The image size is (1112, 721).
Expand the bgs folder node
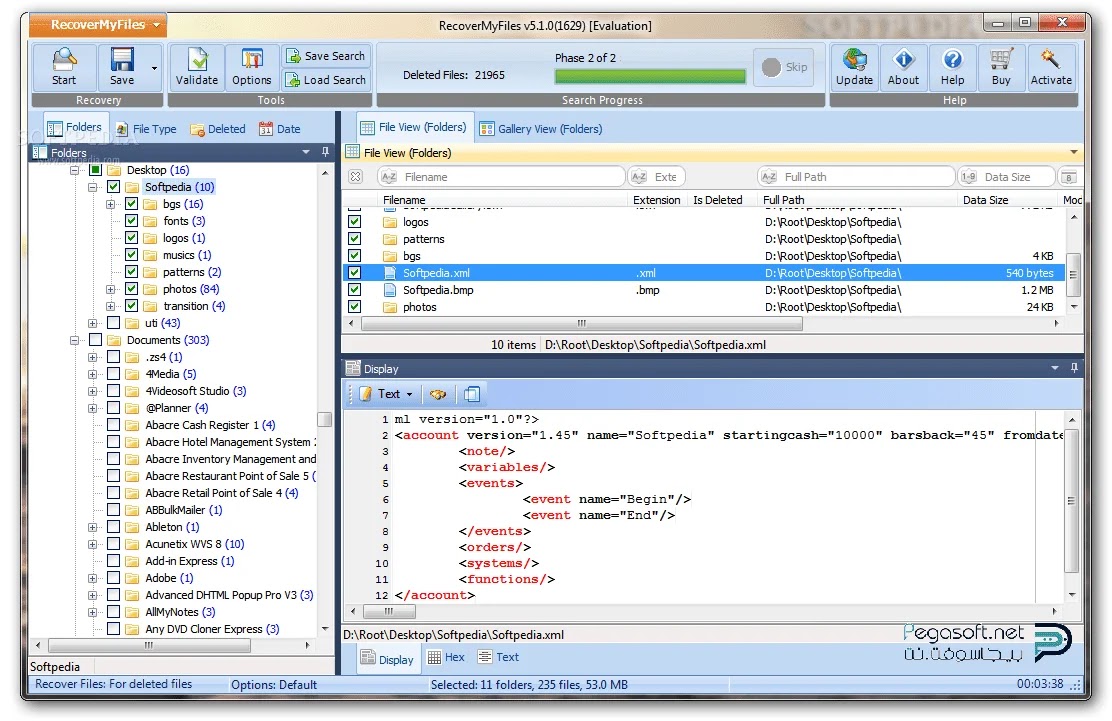coord(110,204)
